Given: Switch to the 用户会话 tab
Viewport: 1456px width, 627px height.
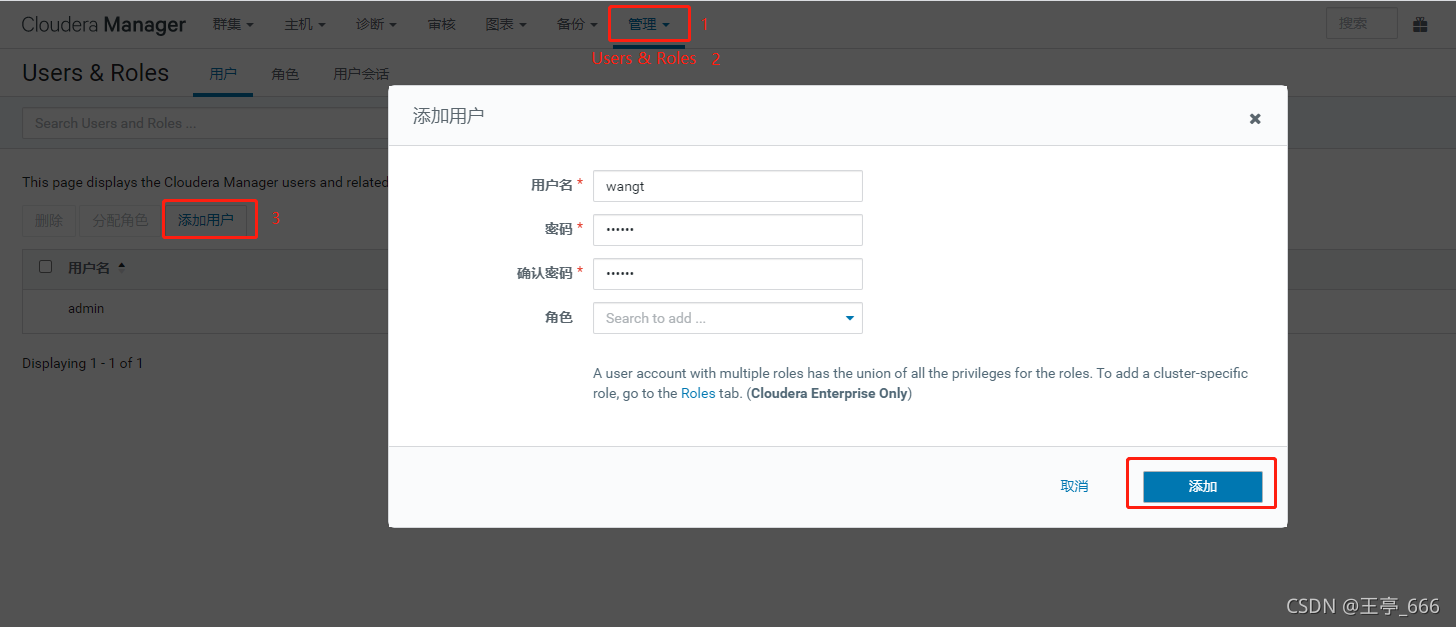Looking at the screenshot, I should coord(361,74).
